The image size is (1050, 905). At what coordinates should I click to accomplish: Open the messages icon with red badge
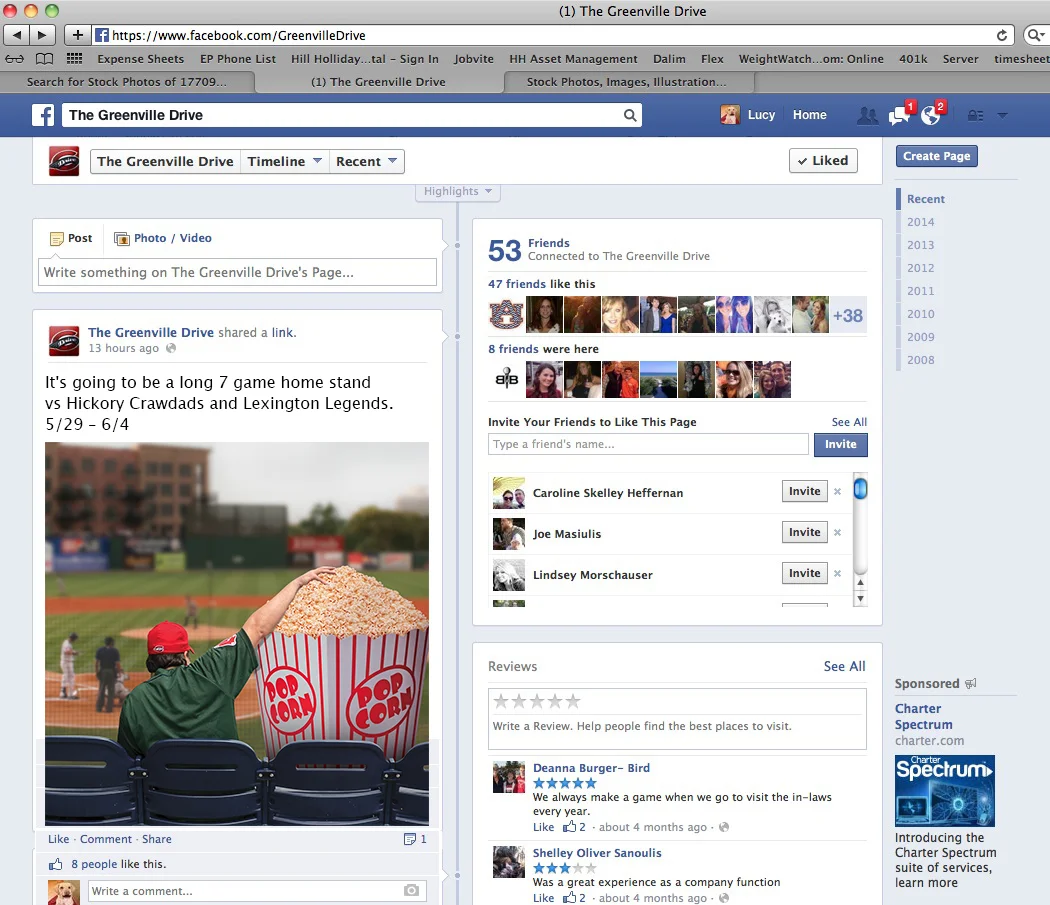[x=899, y=115]
